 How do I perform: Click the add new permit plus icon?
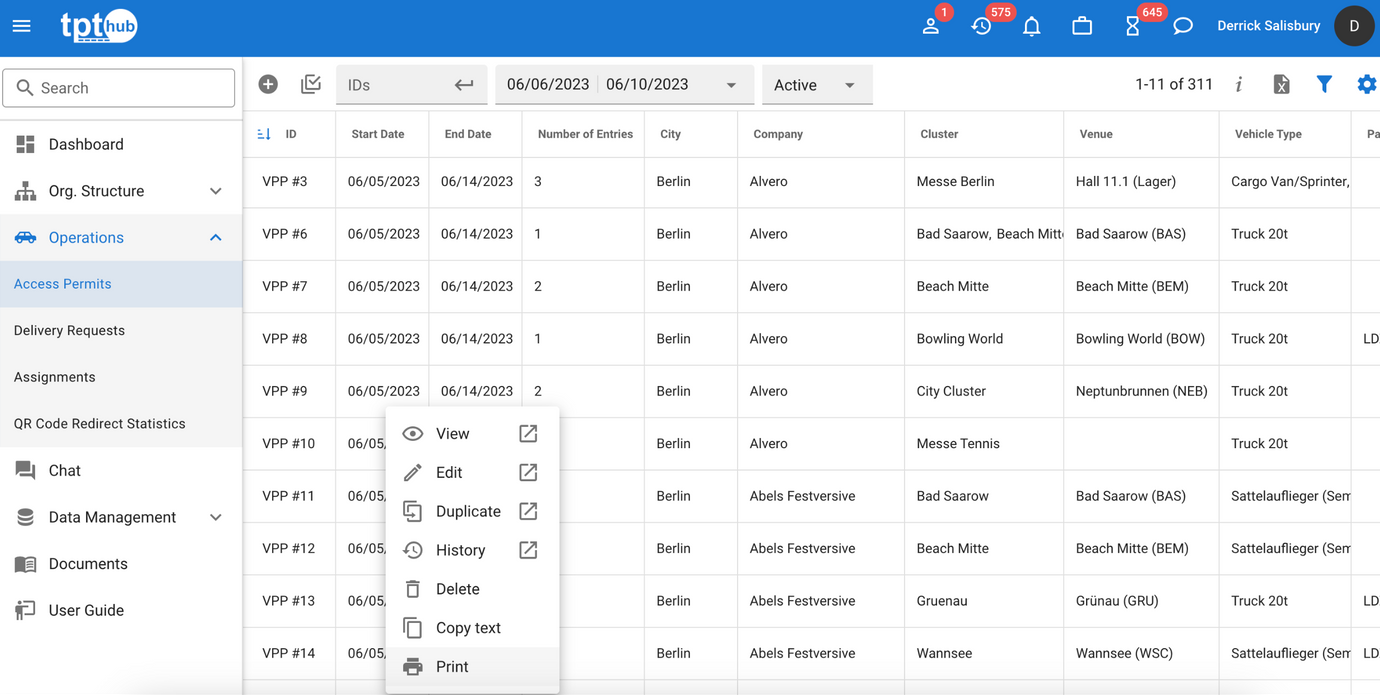click(268, 85)
